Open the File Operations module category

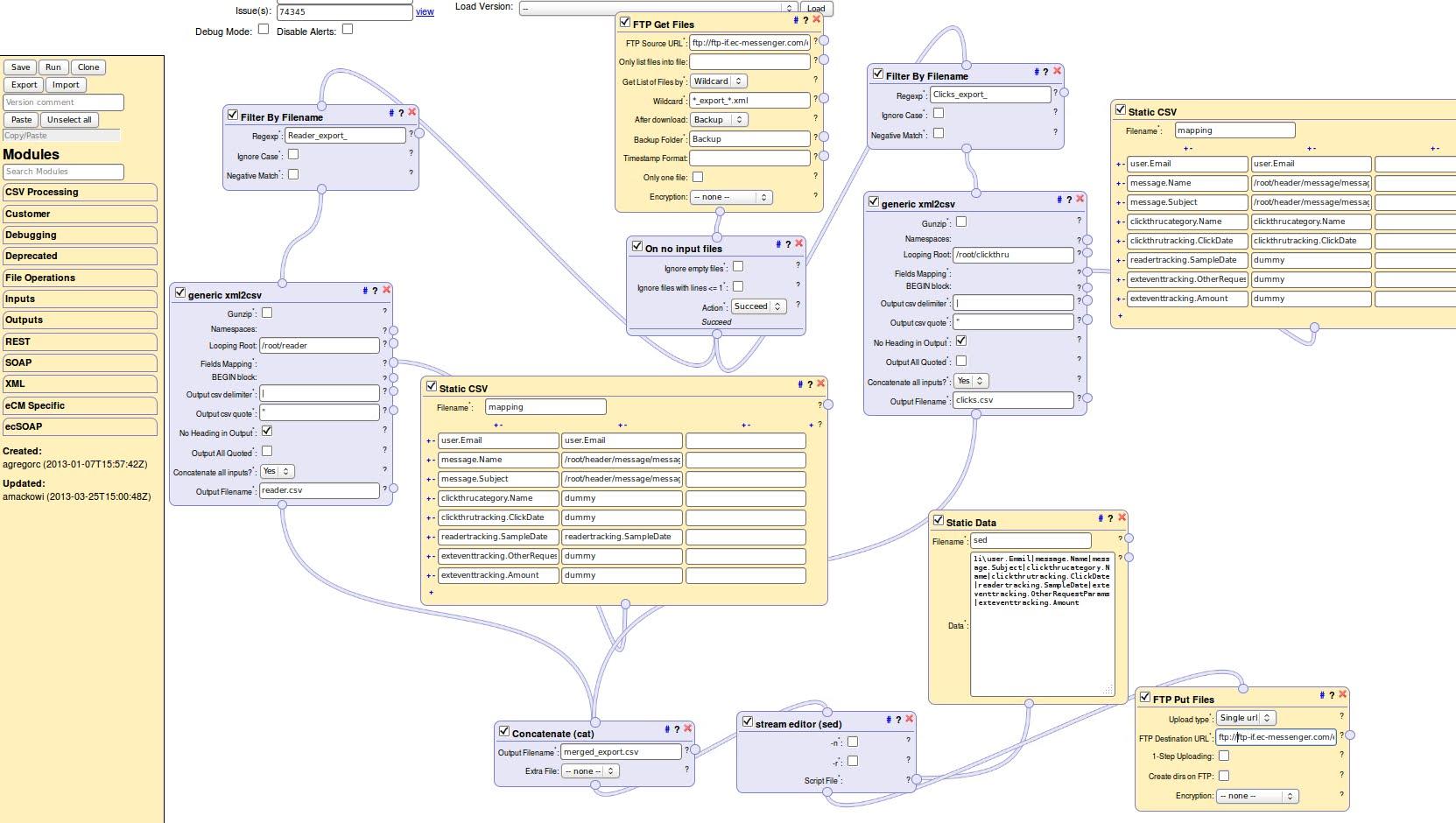pos(80,278)
